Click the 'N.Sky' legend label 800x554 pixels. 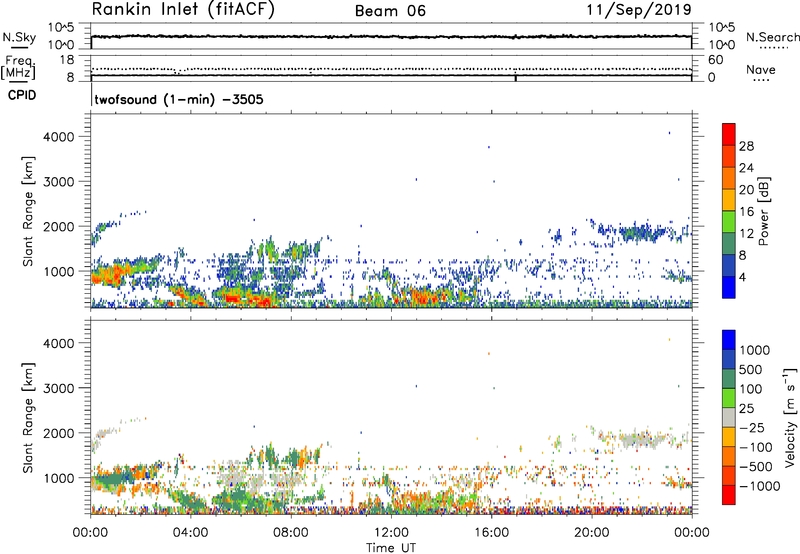click(19, 37)
